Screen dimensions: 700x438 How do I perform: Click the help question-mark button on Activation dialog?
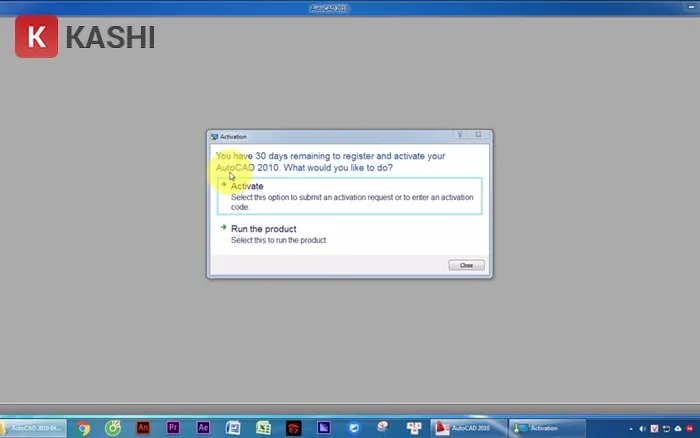click(x=460, y=134)
